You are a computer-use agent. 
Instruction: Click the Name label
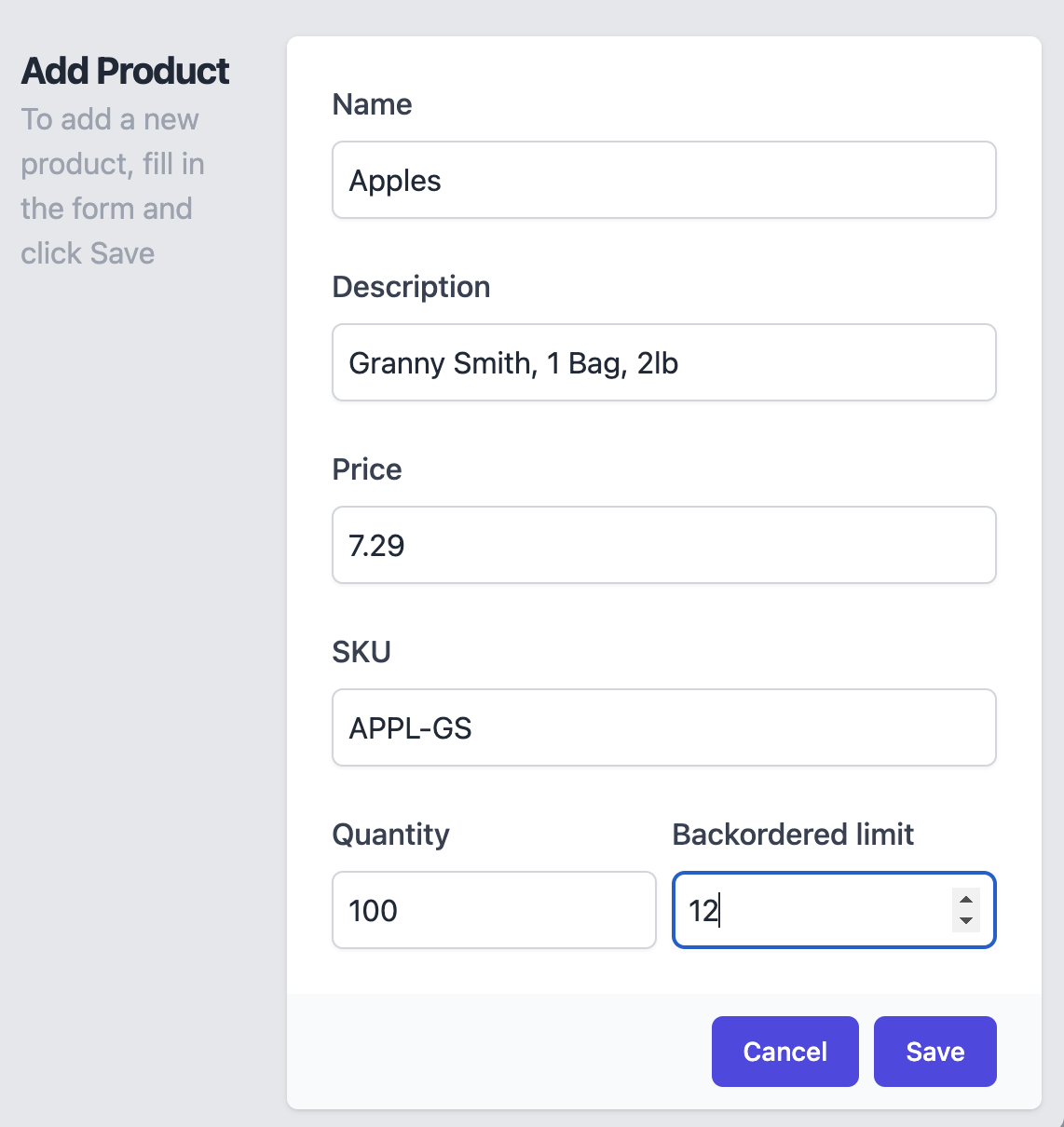[x=372, y=104]
